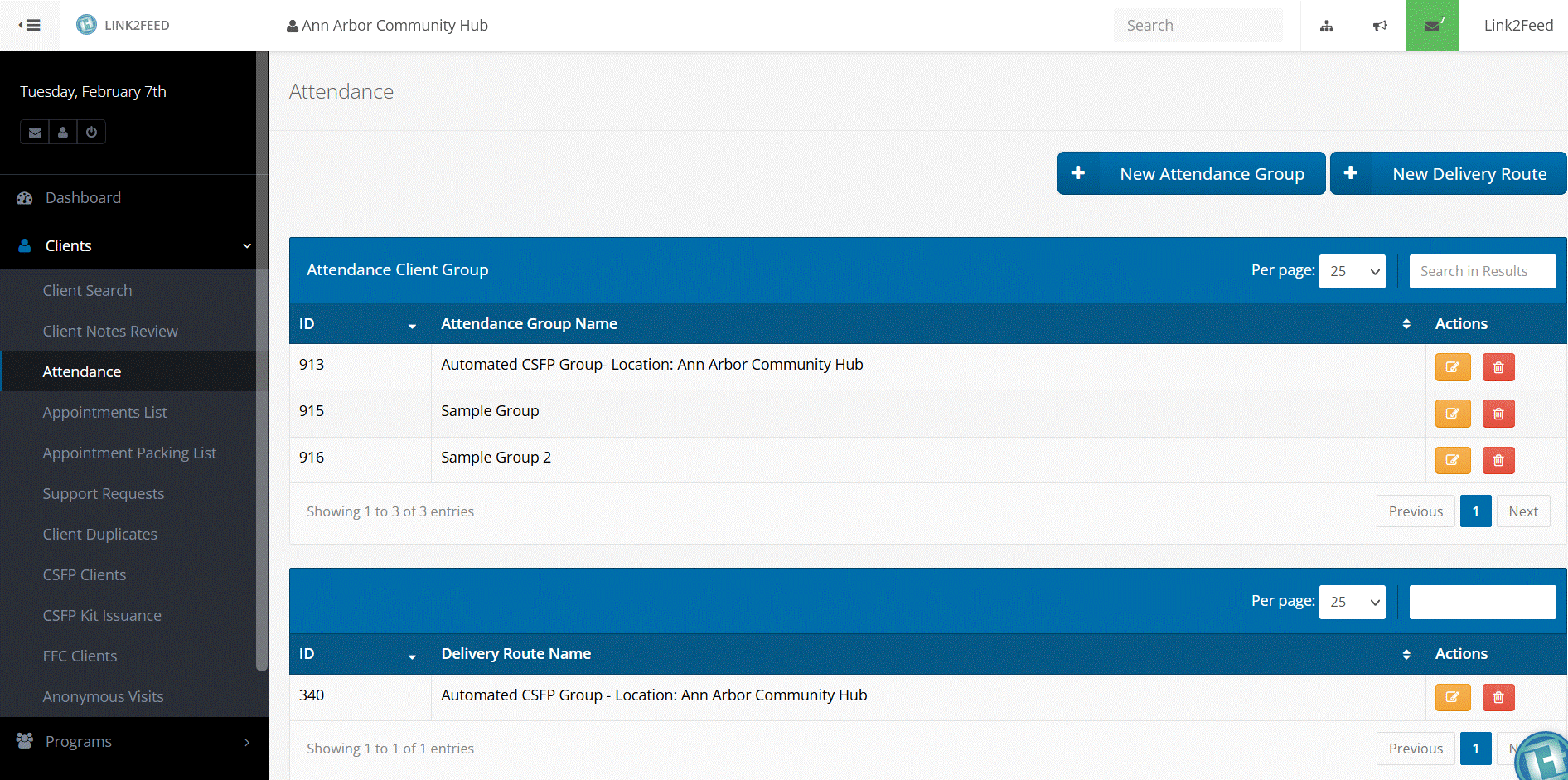Type in the Search in Results field

[1482, 271]
